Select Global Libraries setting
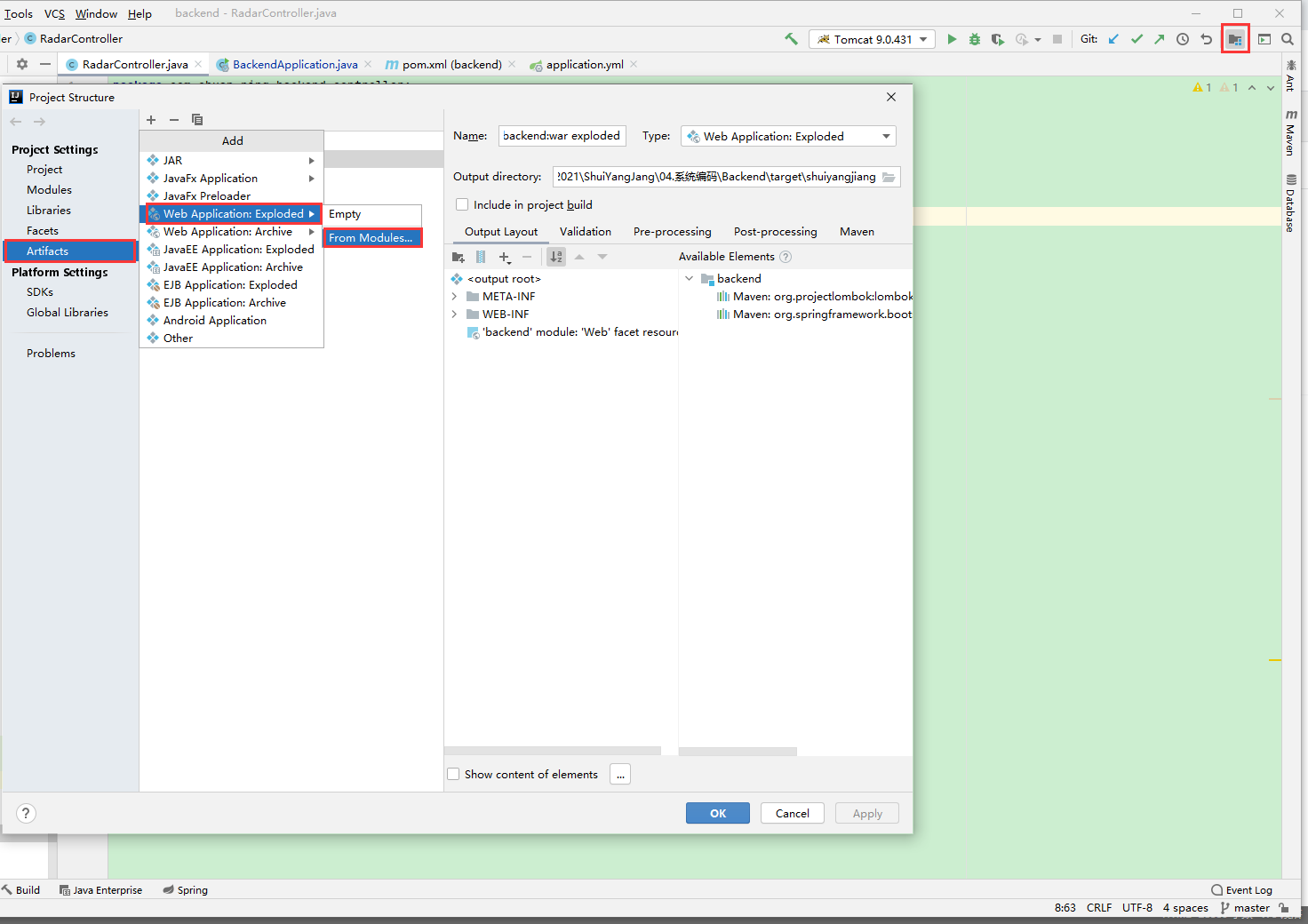 68,313
